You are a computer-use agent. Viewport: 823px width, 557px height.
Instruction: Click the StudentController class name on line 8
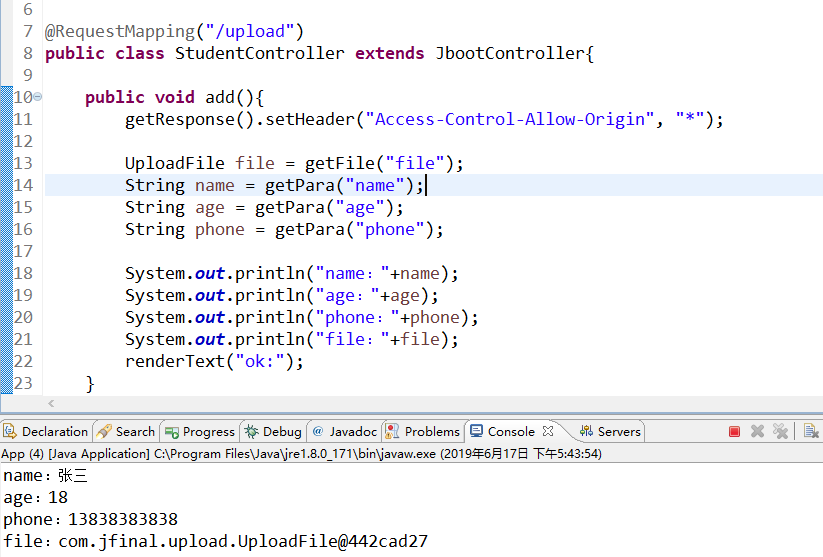click(x=259, y=53)
